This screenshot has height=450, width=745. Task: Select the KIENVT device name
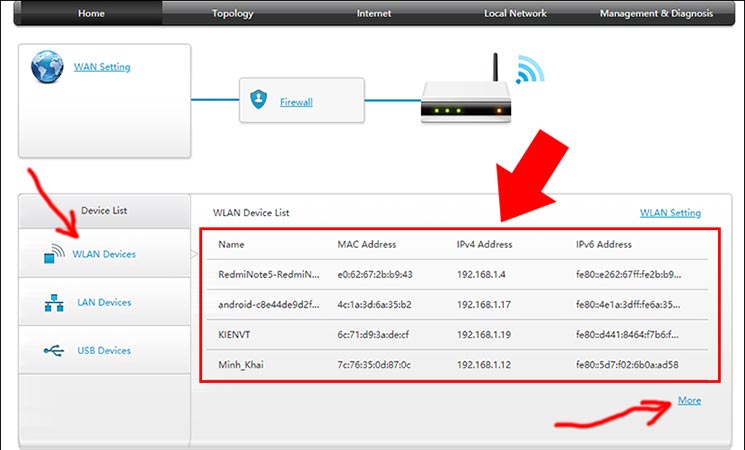(x=234, y=335)
